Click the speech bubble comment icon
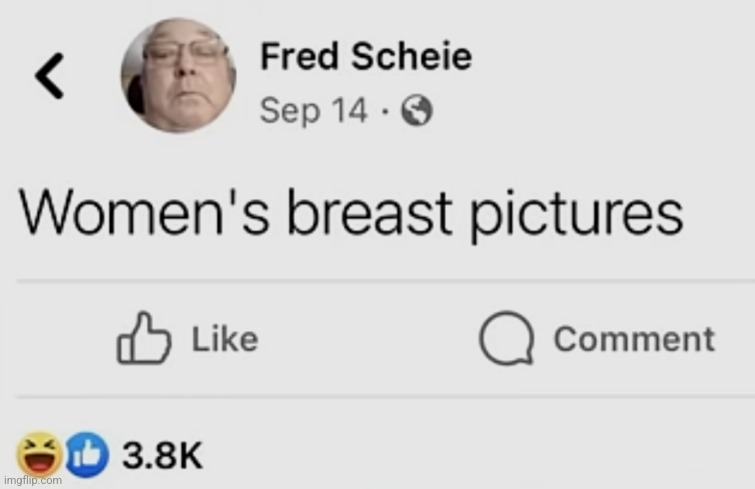This screenshot has height=489, width=755. tap(507, 338)
